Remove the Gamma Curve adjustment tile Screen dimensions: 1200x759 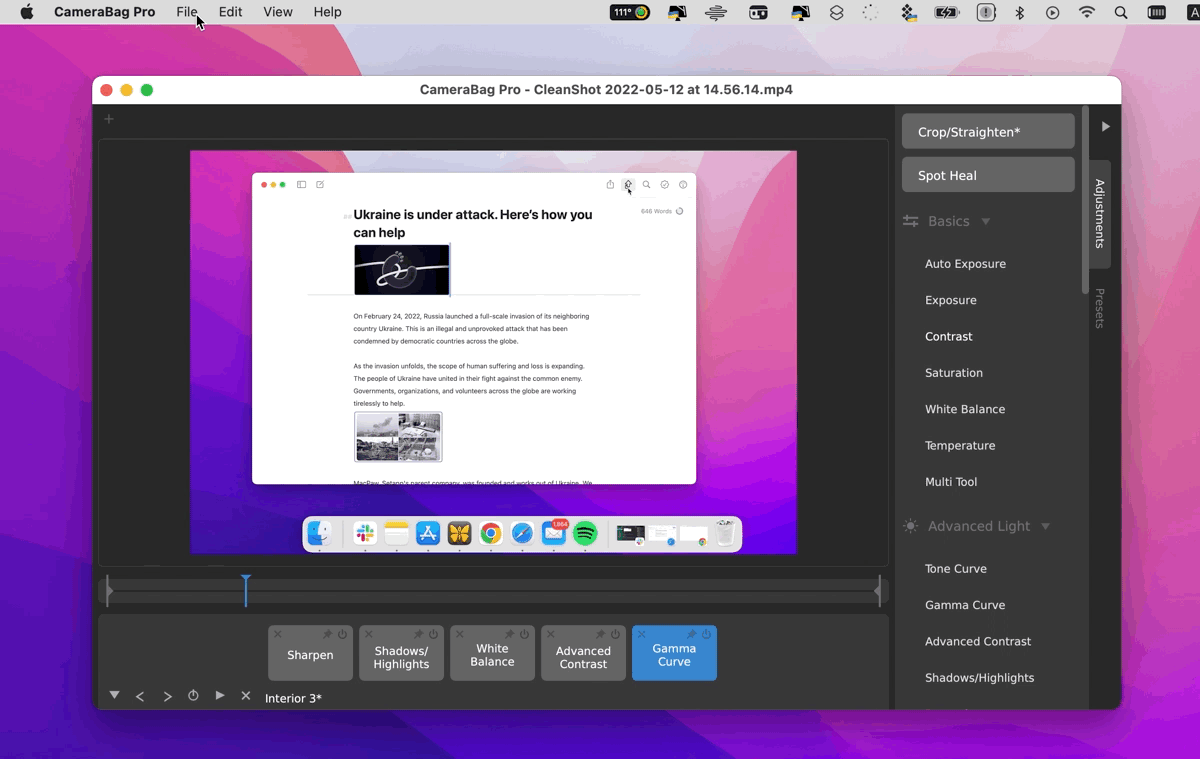pos(642,635)
